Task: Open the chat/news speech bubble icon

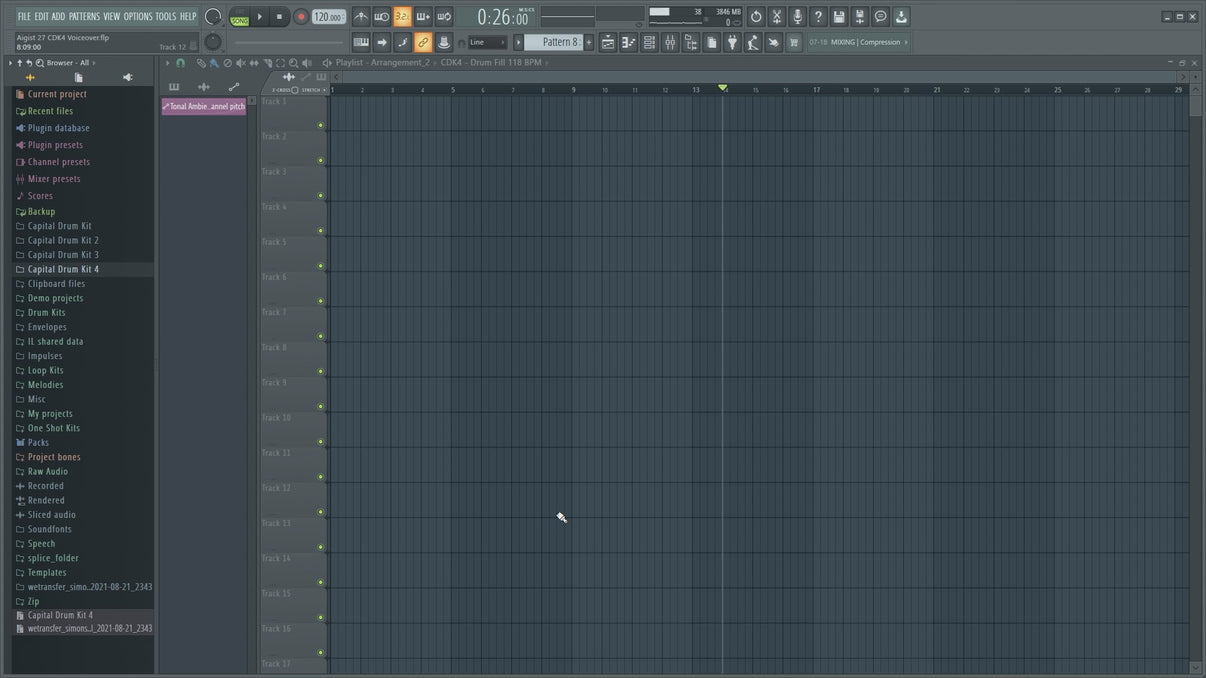Action: [x=881, y=17]
